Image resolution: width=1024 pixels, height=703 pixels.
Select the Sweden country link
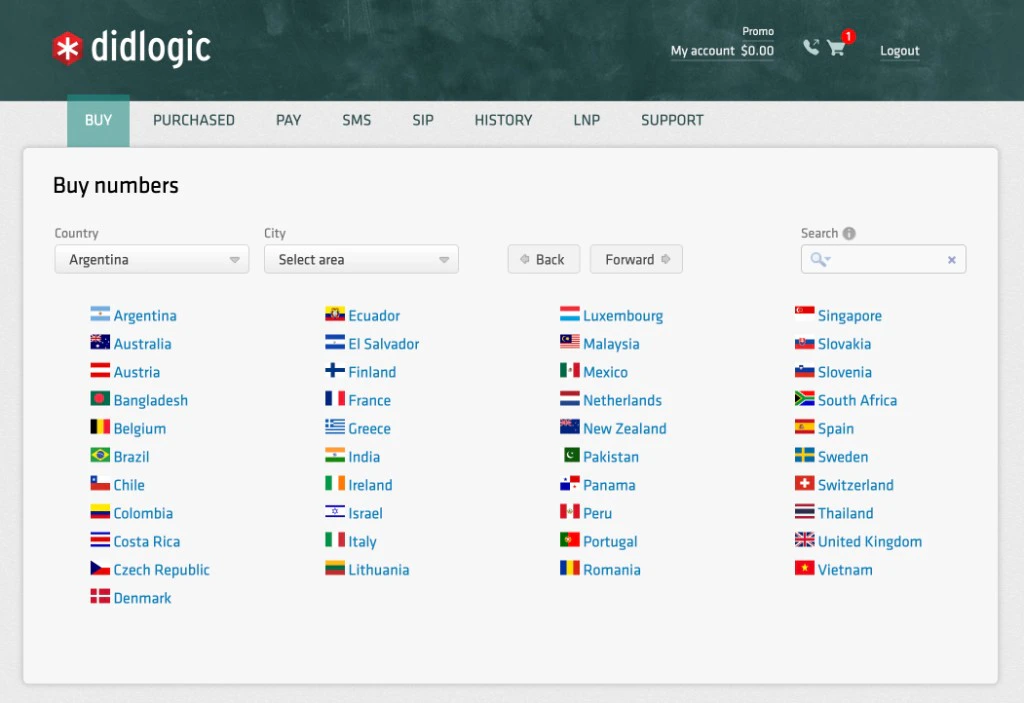[x=843, y=457]
